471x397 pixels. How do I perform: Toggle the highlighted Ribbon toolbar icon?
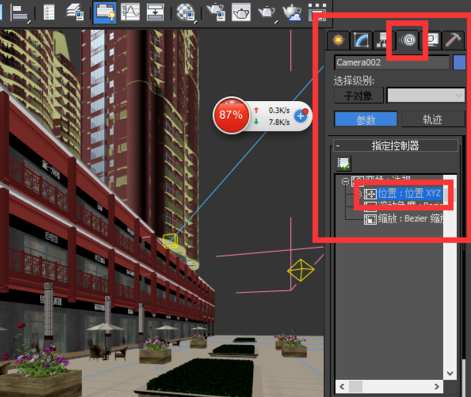point(105,13)
